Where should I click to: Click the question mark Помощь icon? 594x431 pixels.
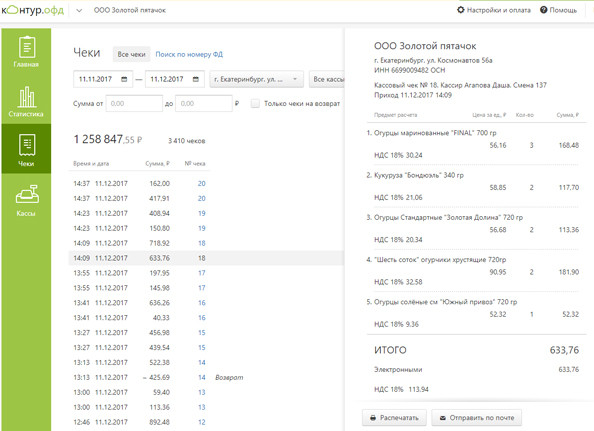tap(544, 10)
